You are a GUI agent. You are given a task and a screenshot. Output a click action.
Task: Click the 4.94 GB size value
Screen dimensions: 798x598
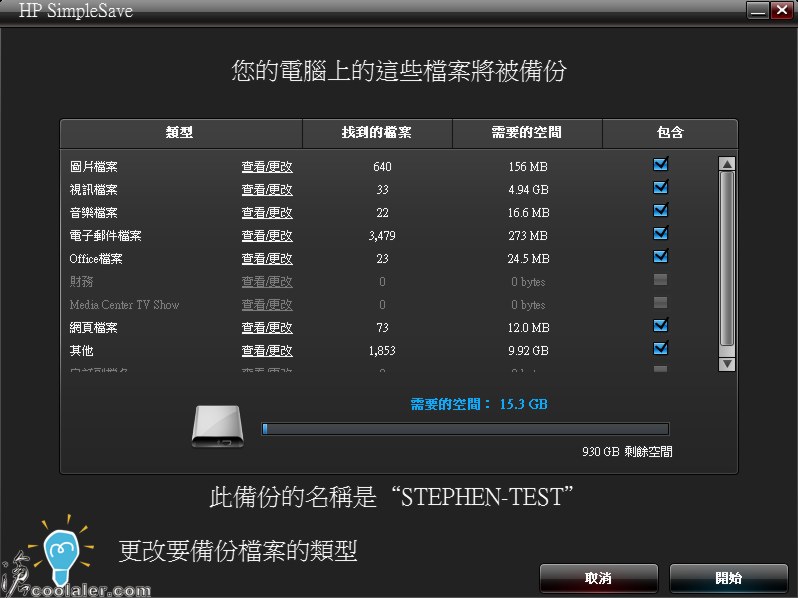(528, 189)
